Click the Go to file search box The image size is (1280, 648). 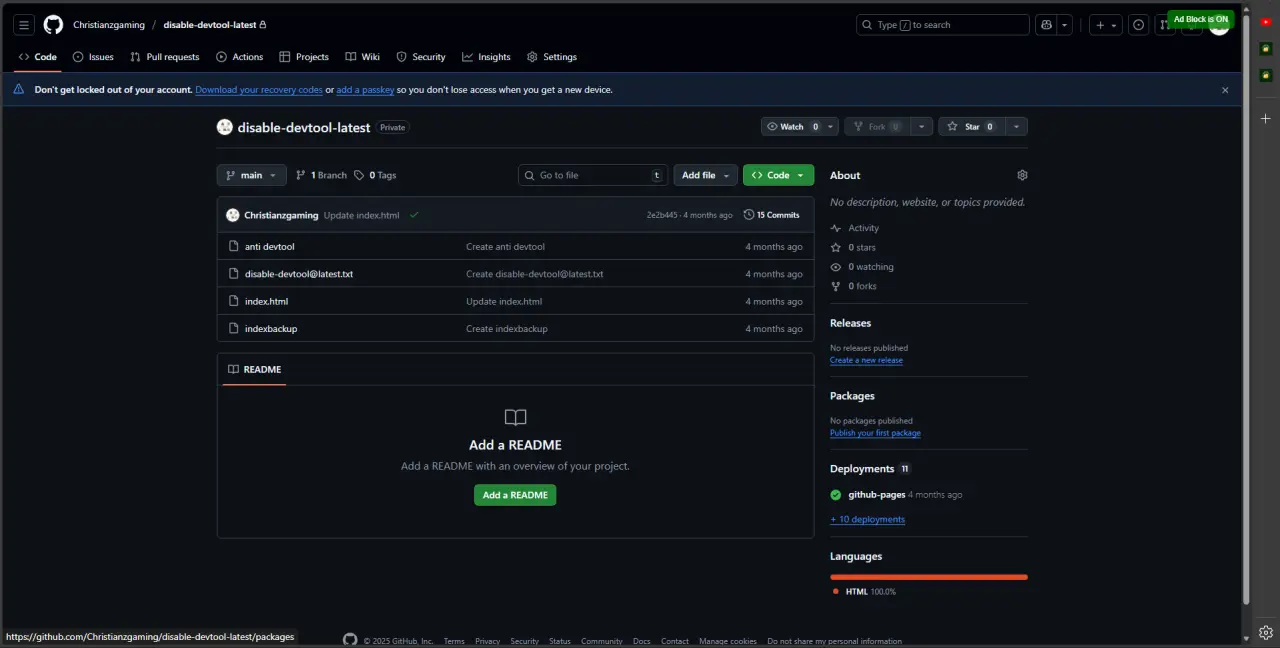(593, 175)
